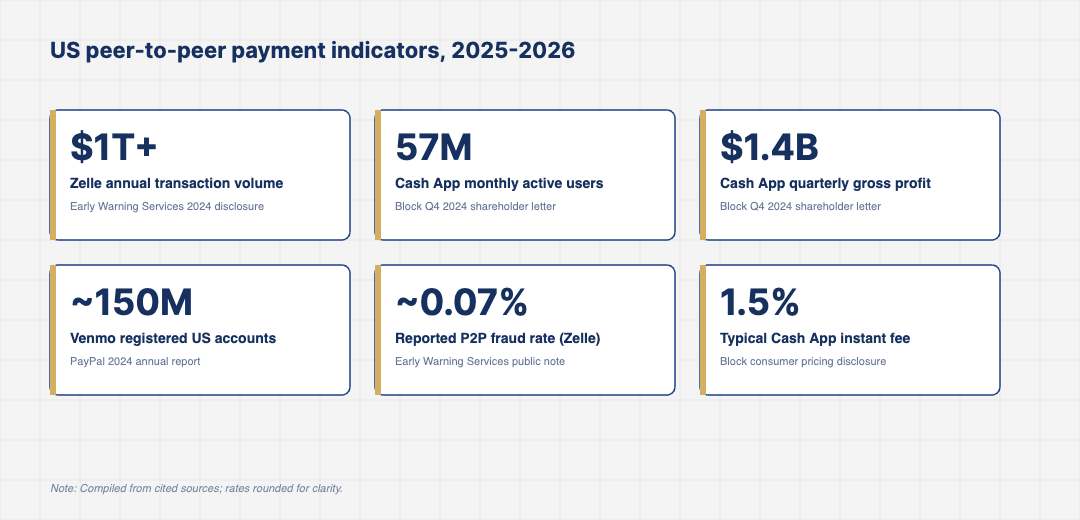Screen dimensions: 1080x520
Task: Click 'Venmo registered US accounts' label
Action: click(x=173, y=338)
